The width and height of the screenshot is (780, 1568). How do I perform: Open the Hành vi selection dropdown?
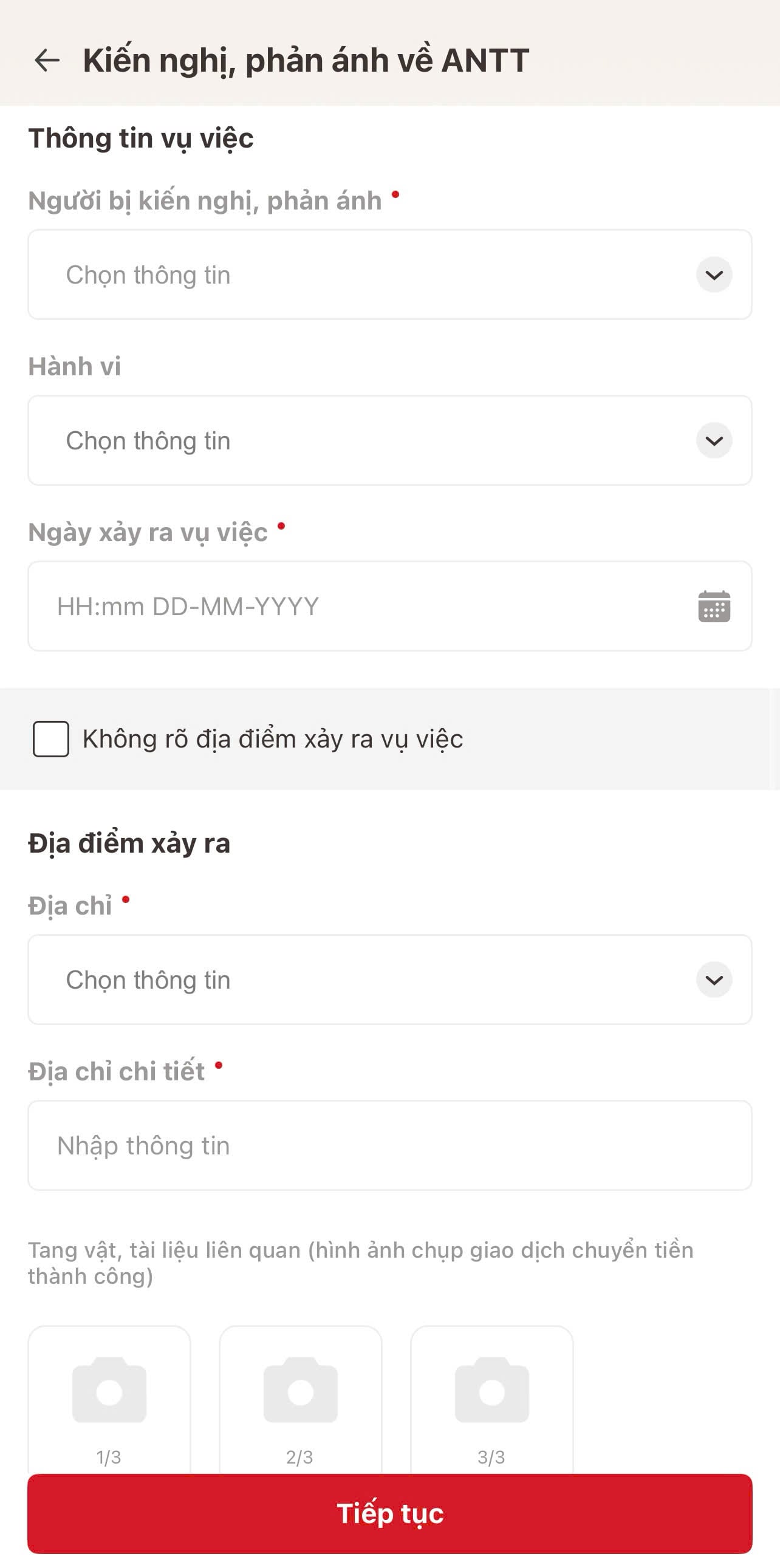[x=389, y=440]
